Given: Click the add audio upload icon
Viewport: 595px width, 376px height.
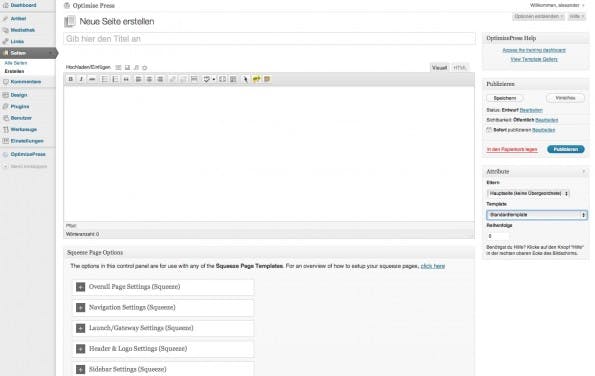Looking at the screenshot, I should [x=136, y=68].
